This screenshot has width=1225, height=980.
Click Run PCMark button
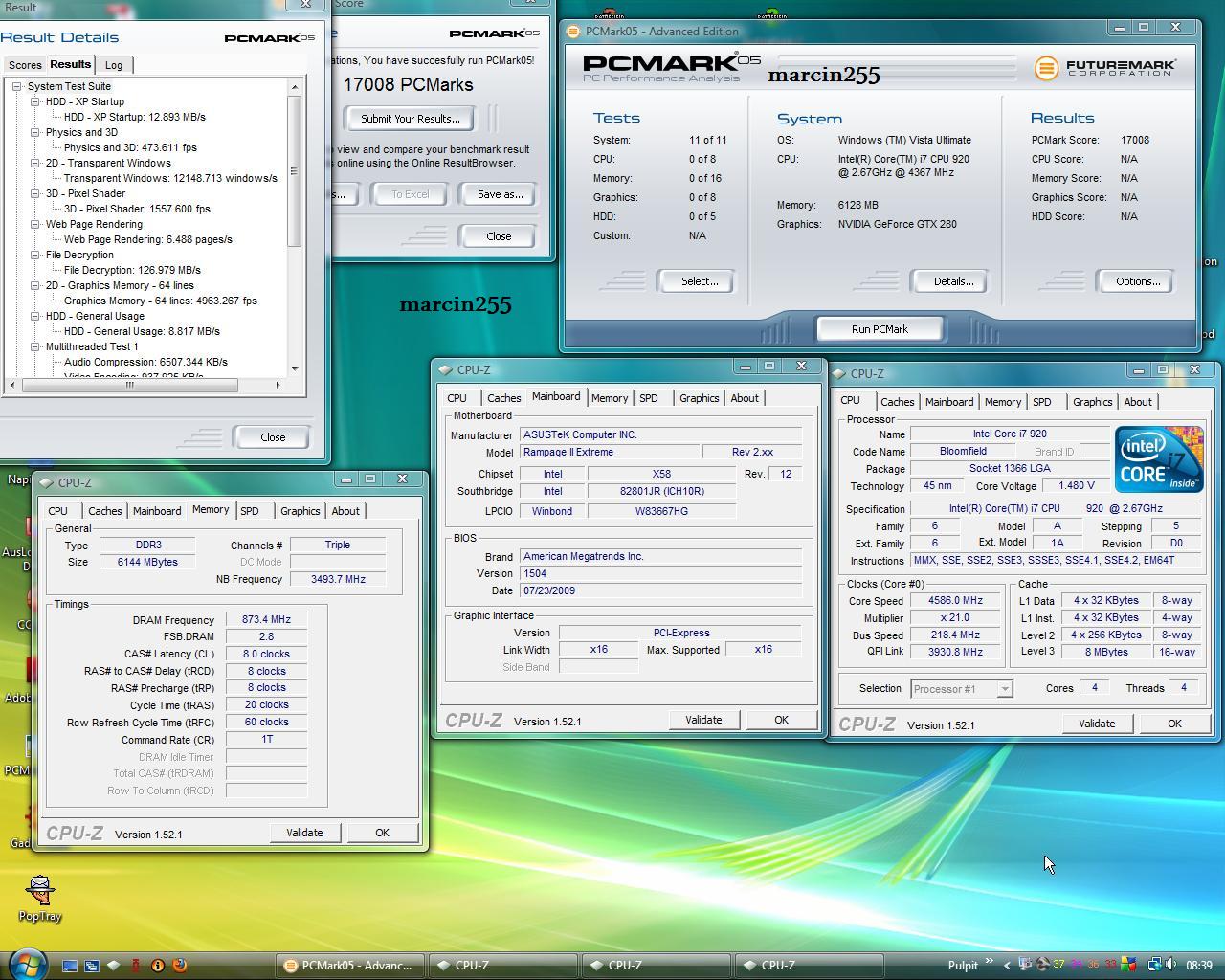[880, 329]
